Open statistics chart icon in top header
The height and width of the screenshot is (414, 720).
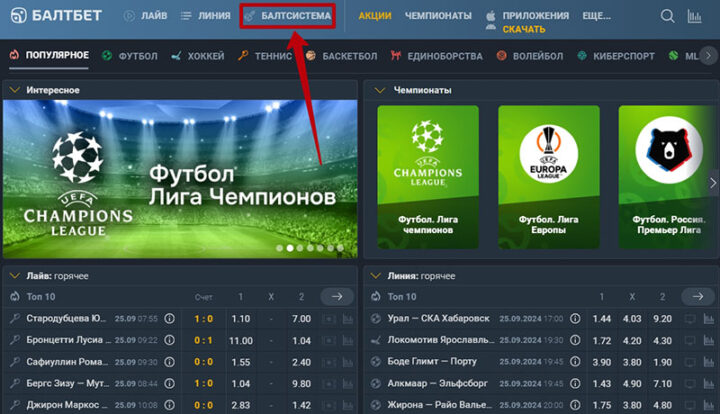point(694,17)
